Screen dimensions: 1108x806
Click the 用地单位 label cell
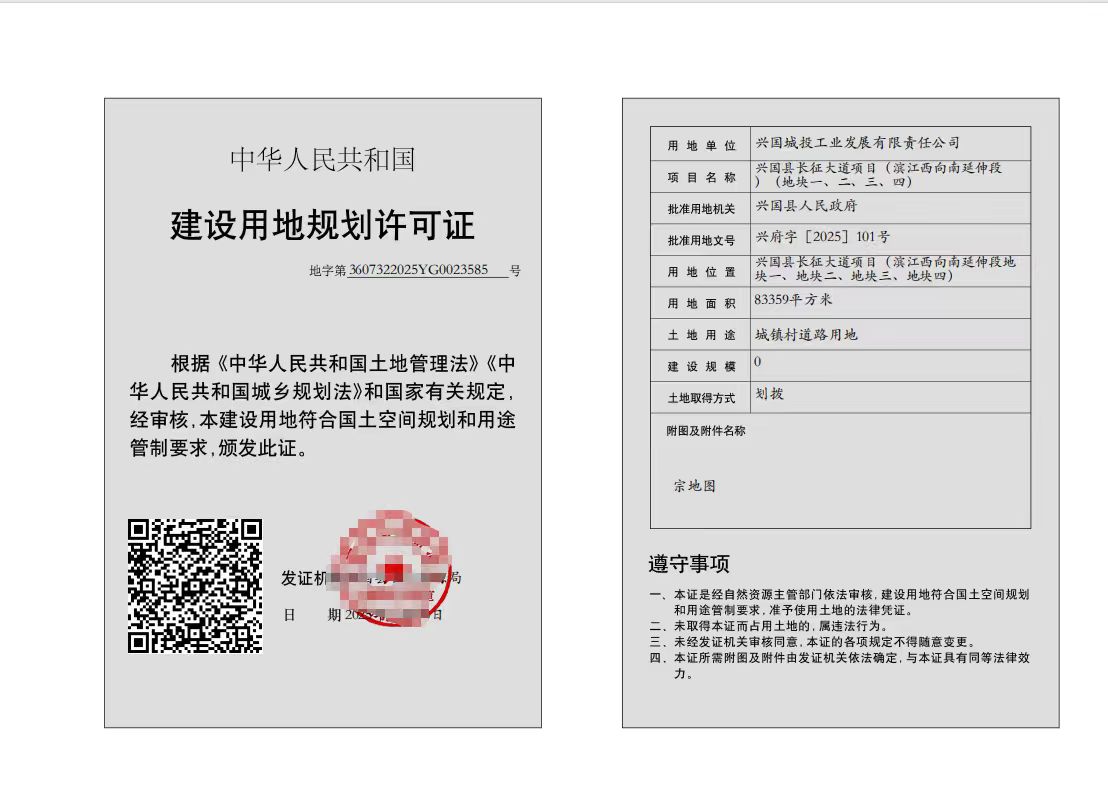[x=701, y=146]
